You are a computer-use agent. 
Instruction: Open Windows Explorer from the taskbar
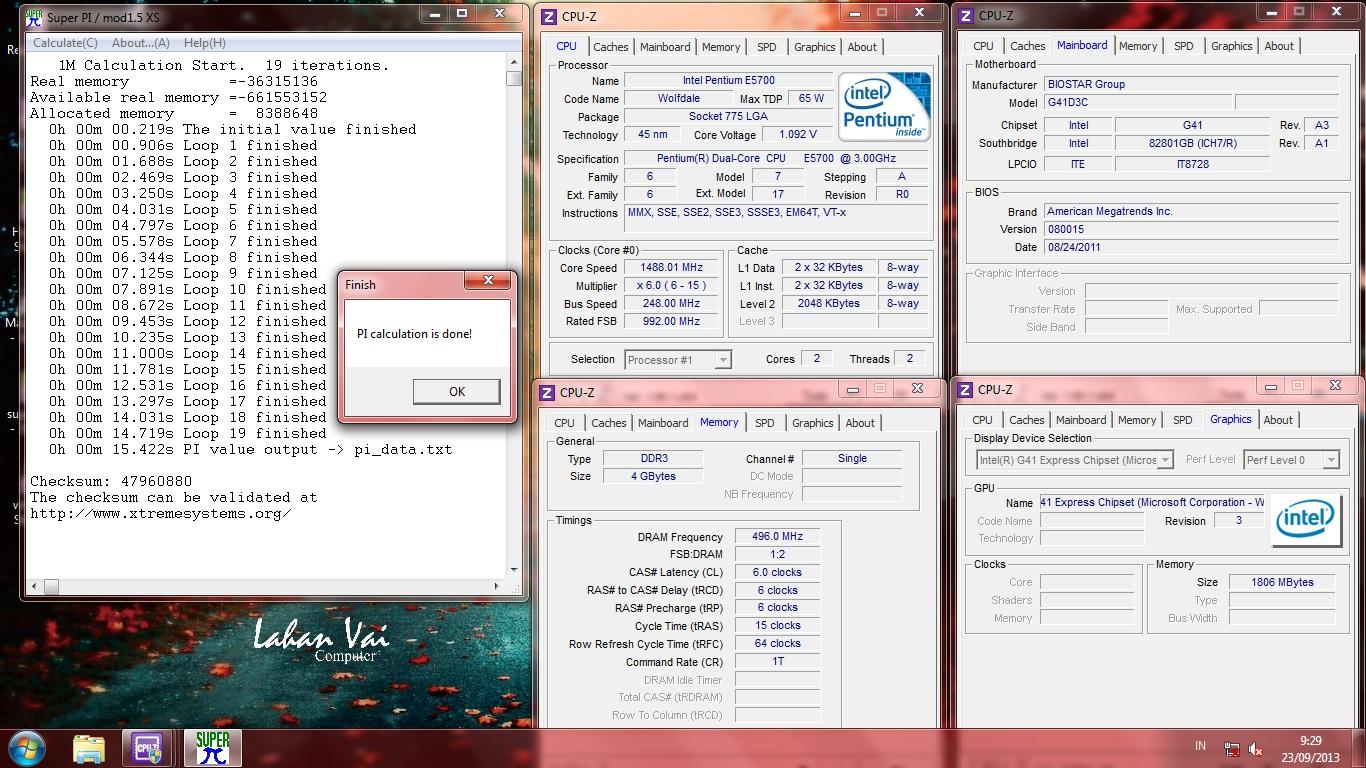(89, 749)
